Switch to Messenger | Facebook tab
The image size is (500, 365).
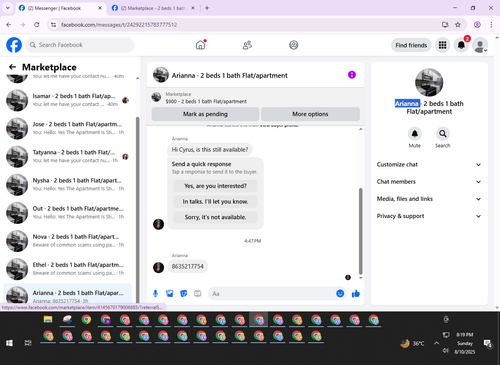(x=60, y=8)
